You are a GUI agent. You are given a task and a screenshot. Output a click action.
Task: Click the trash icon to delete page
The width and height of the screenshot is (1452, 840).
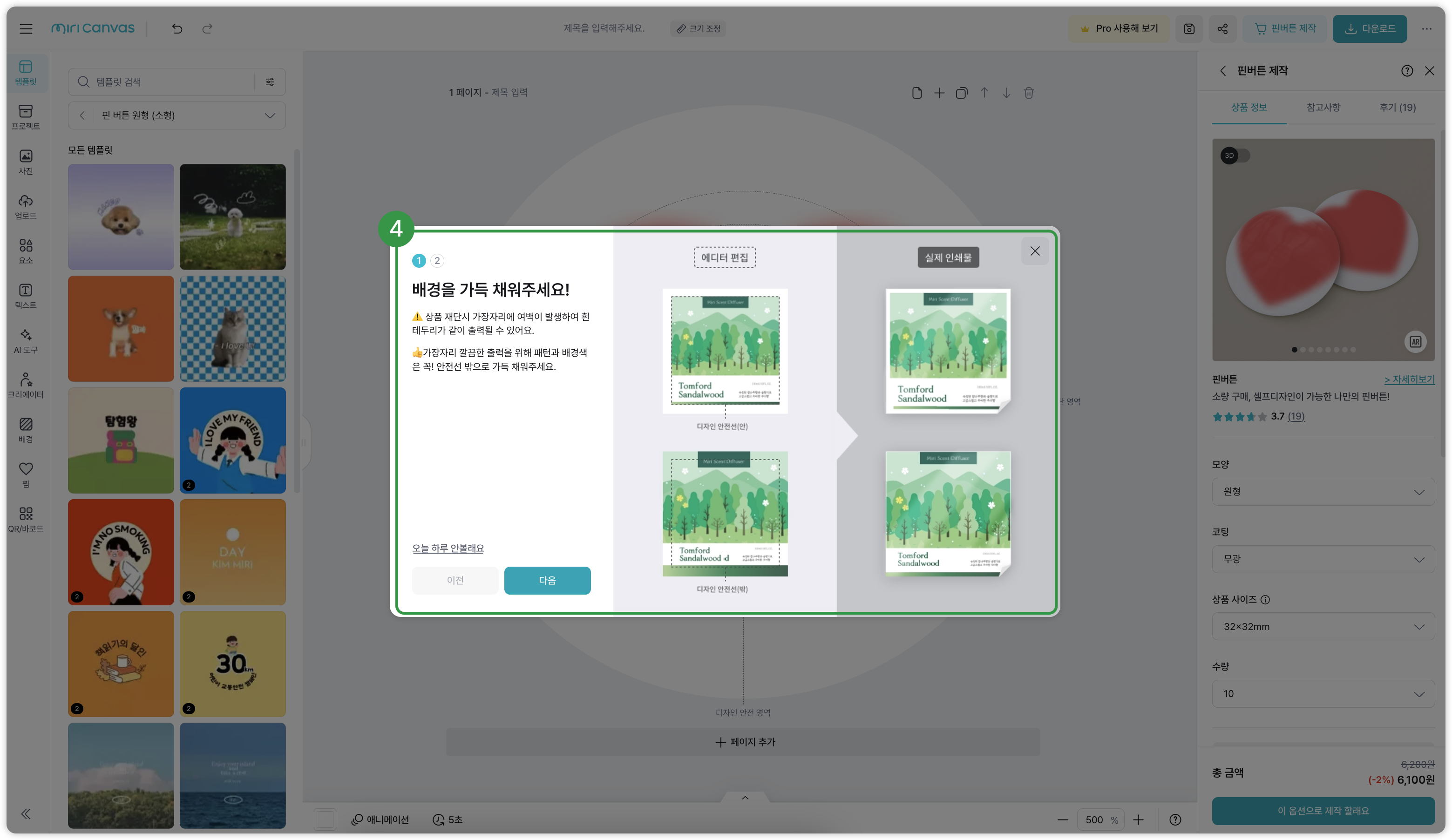coord(1029,93)
